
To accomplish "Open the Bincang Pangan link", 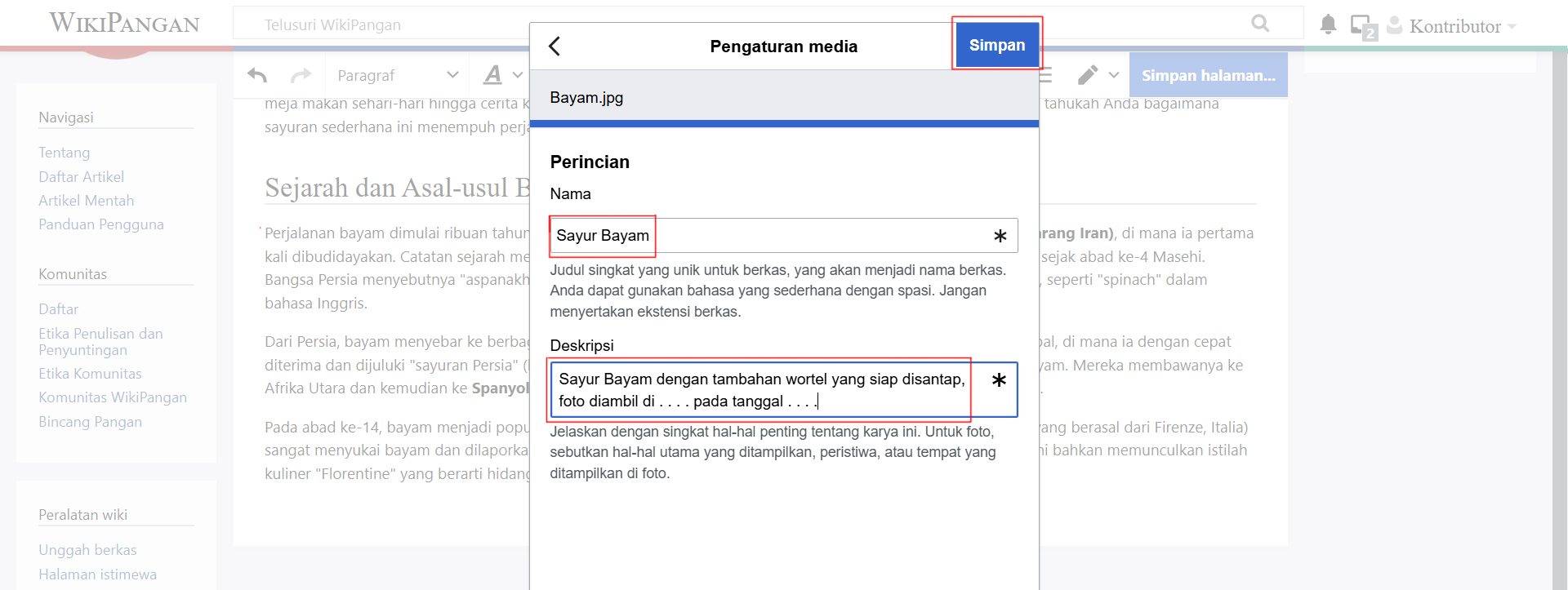I will coord(90,422).
